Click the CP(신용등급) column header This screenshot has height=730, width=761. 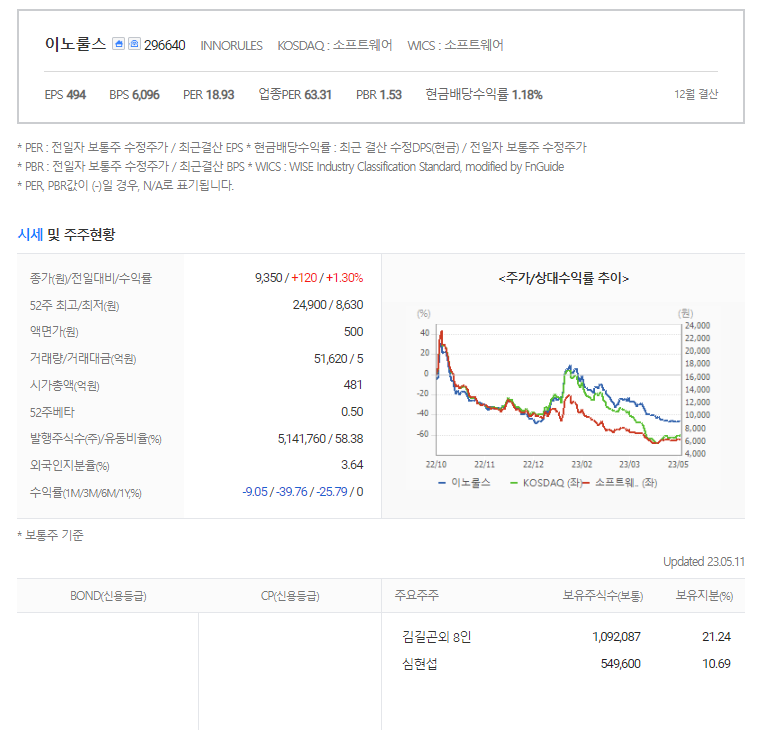[290, 596]
